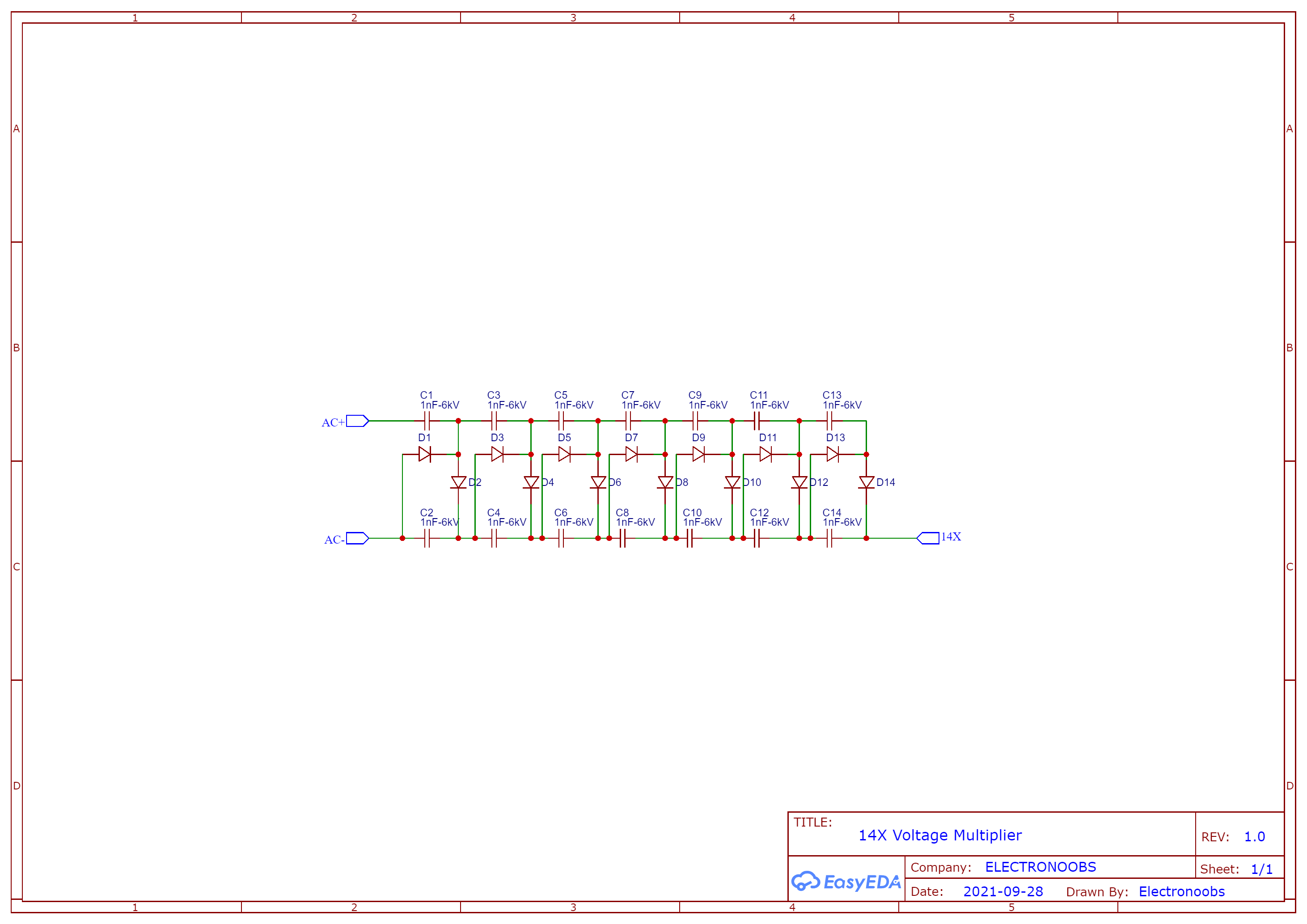The image size is (1307, 924).
Task: Select diode D8 symbol
Action: [x=665, y=482]
